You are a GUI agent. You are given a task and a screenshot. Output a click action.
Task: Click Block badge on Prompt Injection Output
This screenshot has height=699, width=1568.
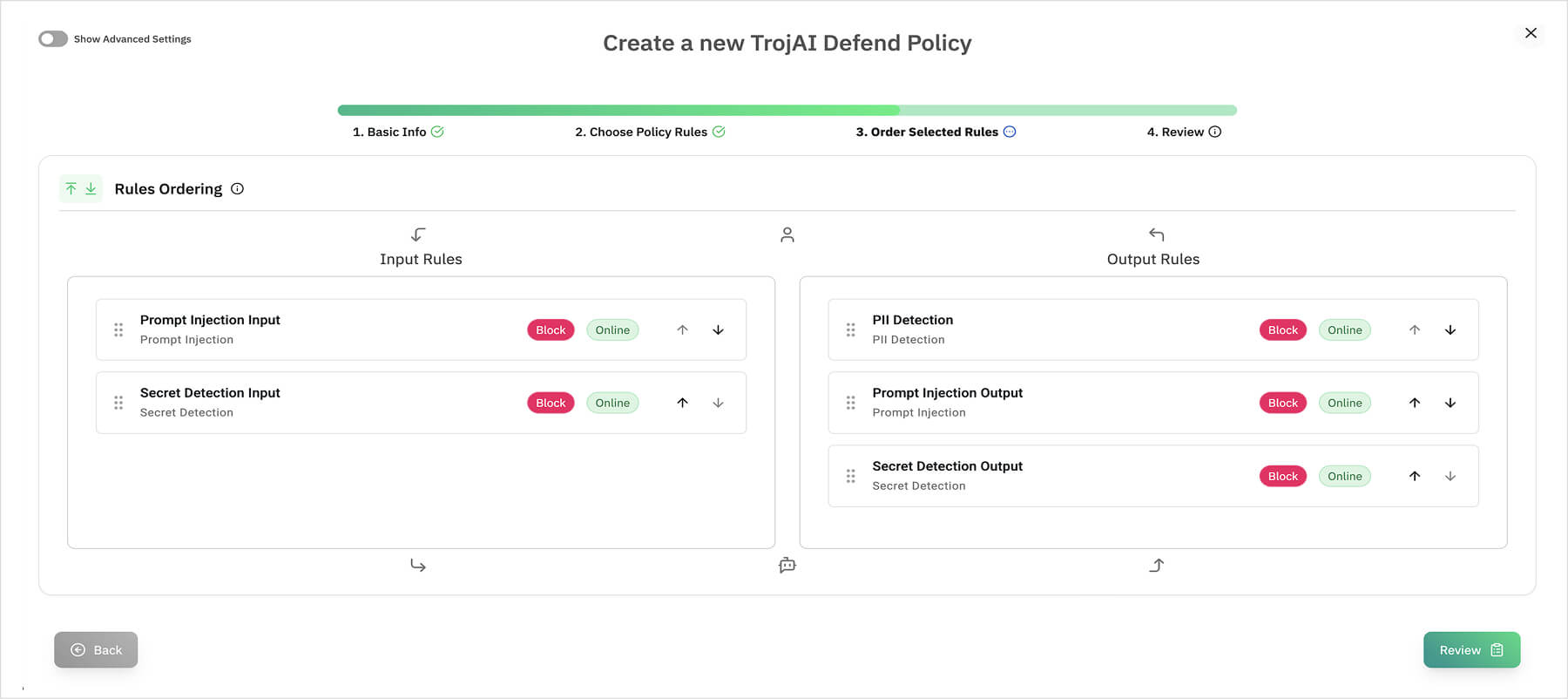1283,403
